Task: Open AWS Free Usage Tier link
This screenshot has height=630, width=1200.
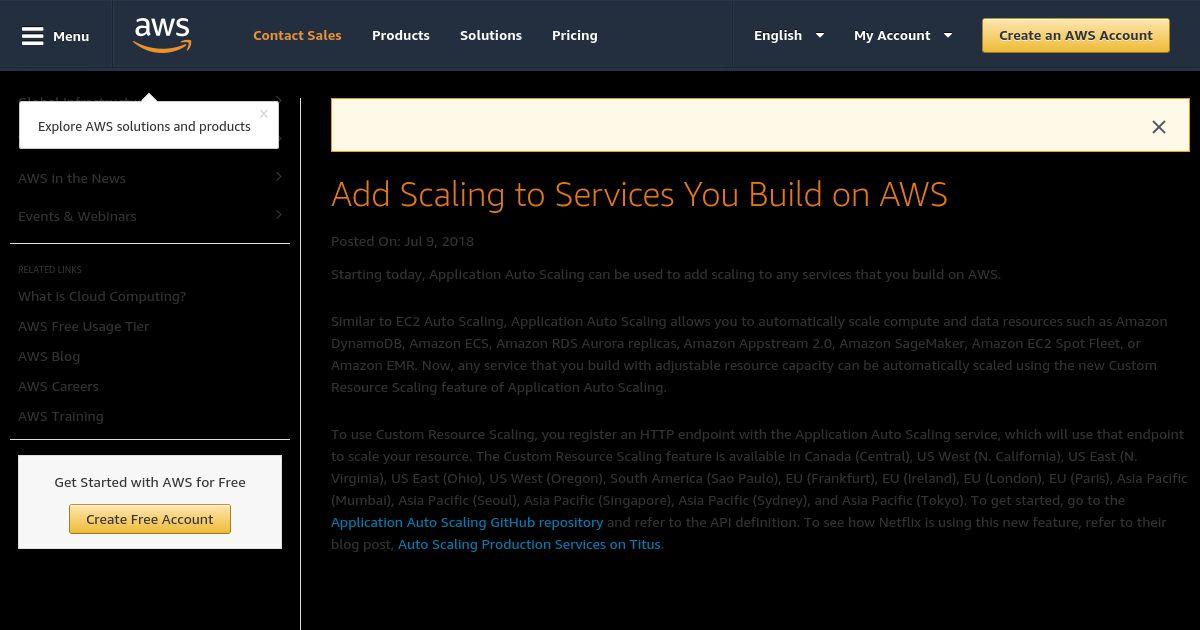Action: tap(84, 326)
